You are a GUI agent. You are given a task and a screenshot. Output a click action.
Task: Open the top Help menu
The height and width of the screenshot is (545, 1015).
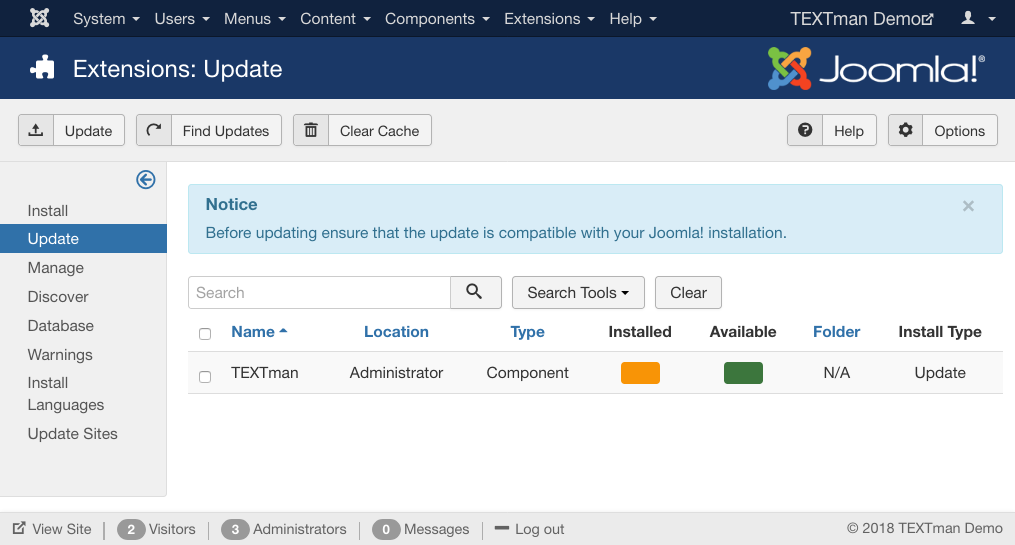coord(632,19)
